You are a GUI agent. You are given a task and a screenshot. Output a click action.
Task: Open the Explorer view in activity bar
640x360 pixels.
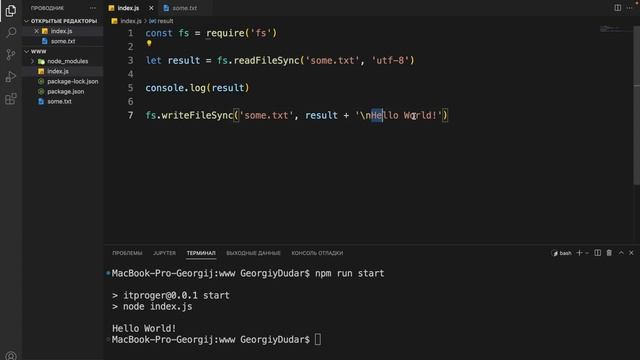(x=11, y=11)
